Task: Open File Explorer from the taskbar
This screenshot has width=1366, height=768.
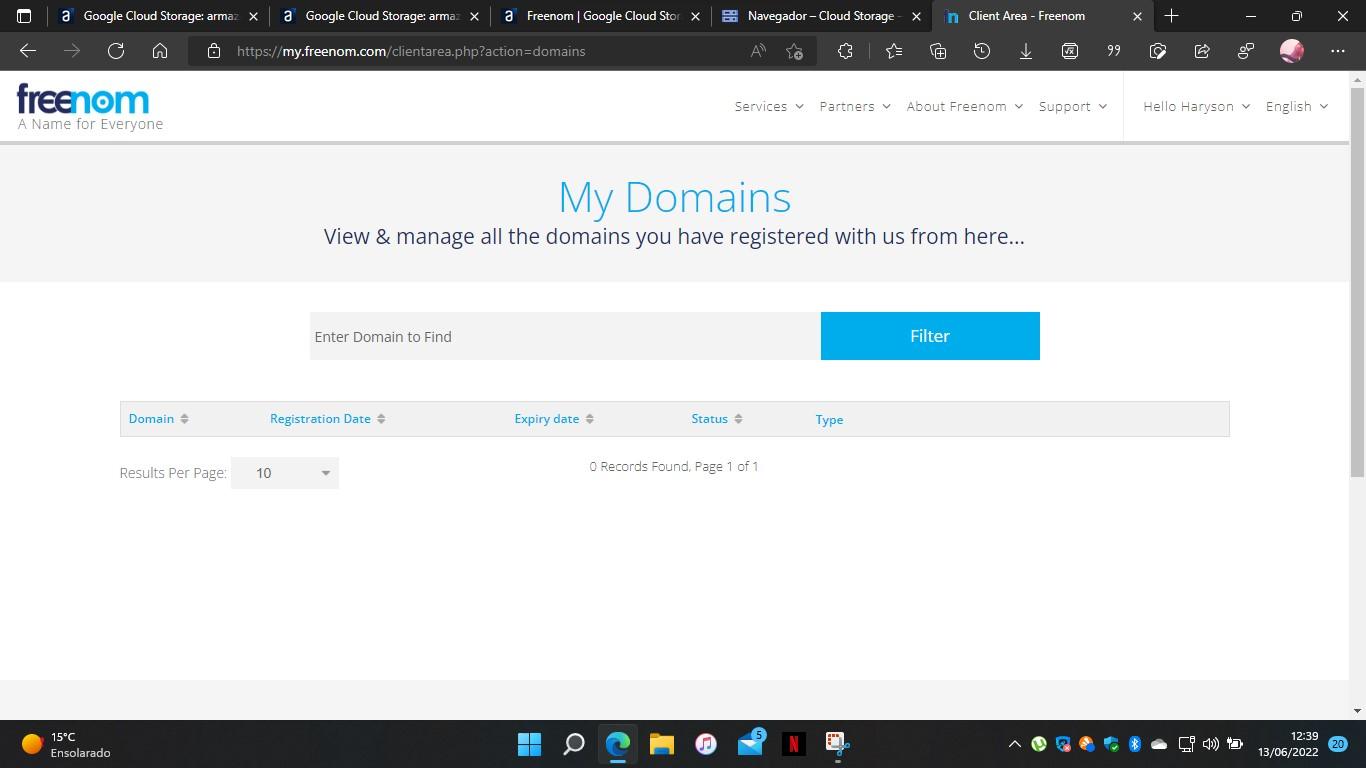Action: point(662,744)
